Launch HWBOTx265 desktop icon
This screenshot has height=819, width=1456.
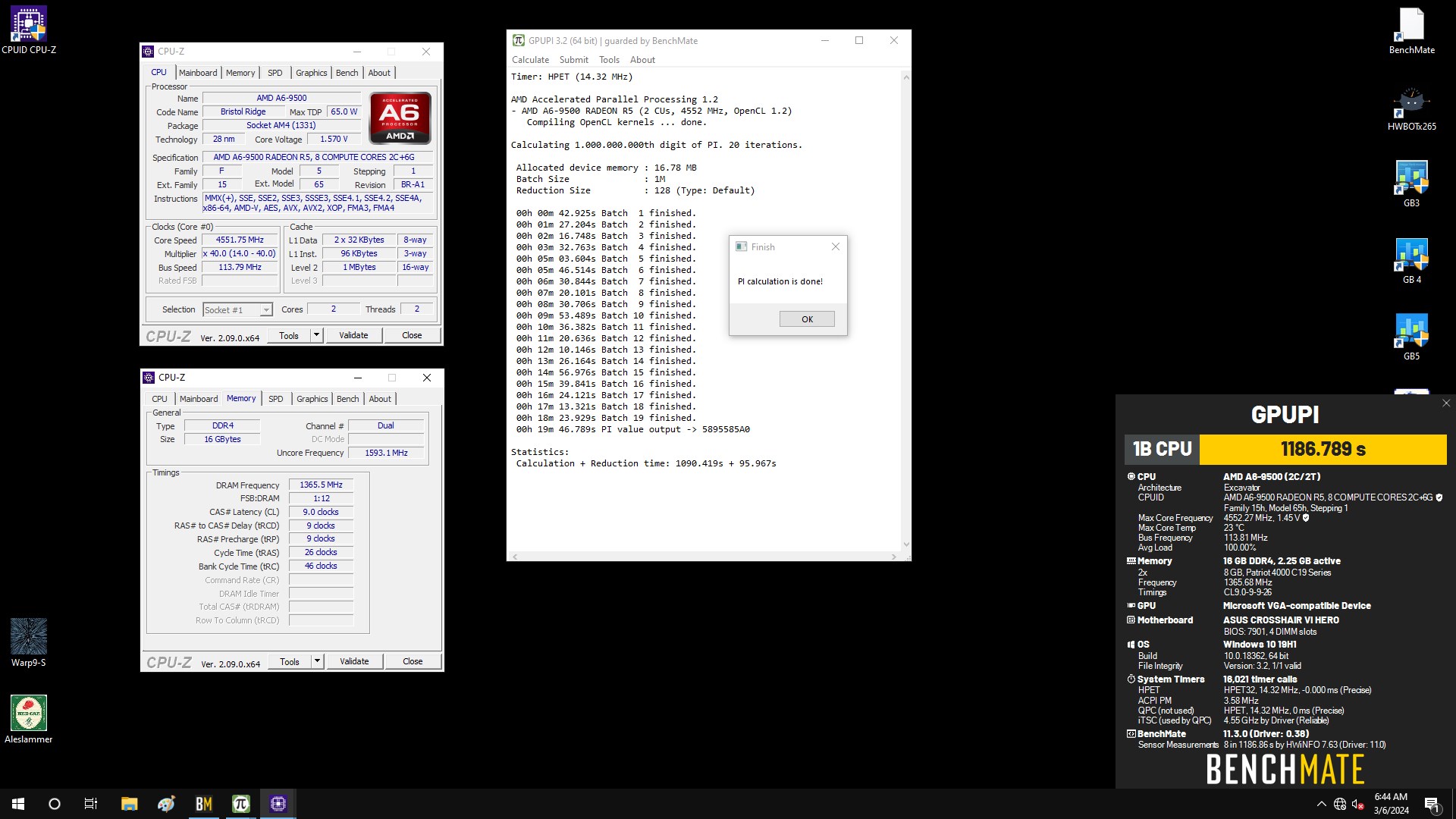1411,108
